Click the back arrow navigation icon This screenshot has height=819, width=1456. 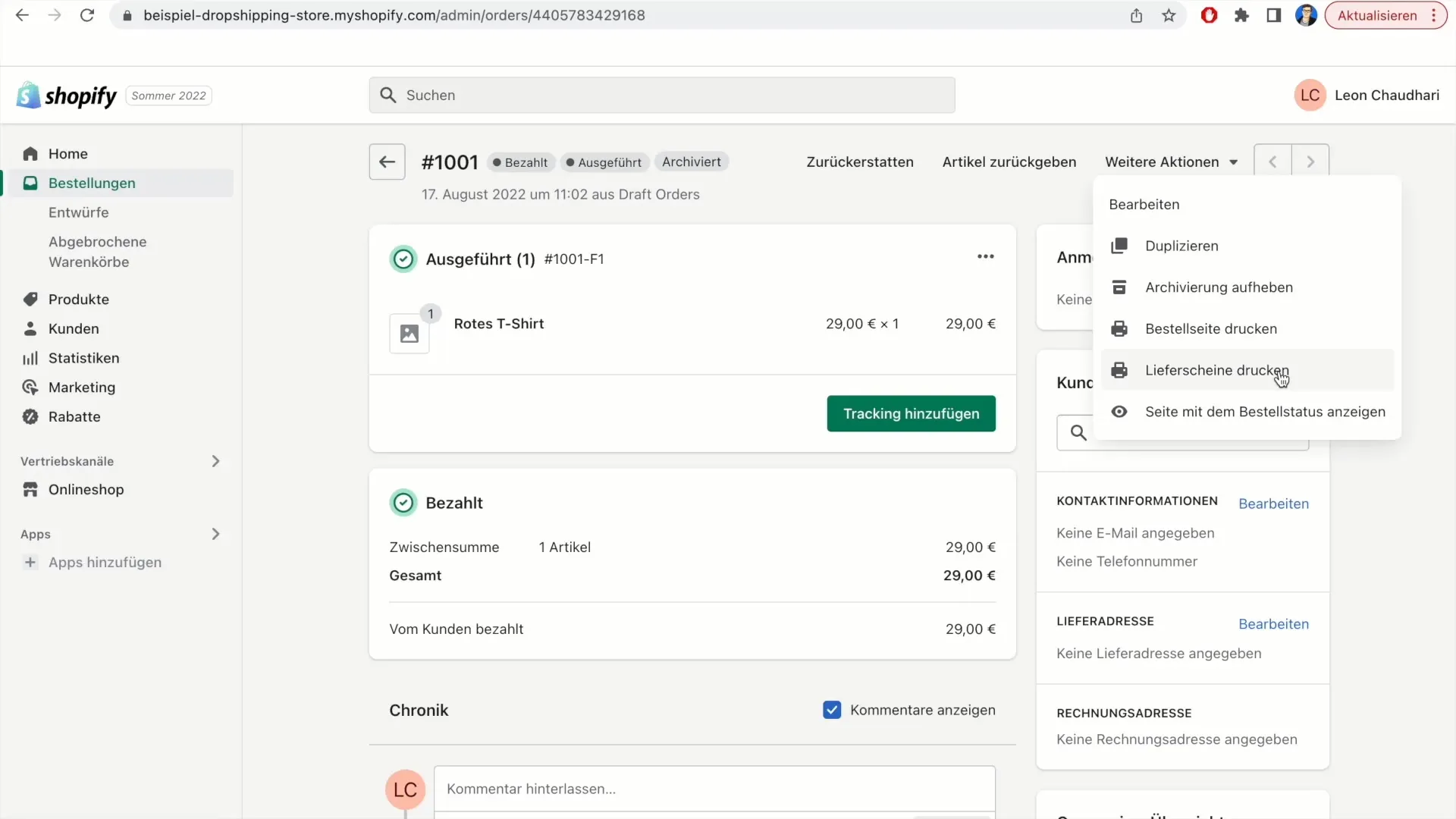(387, 162)
